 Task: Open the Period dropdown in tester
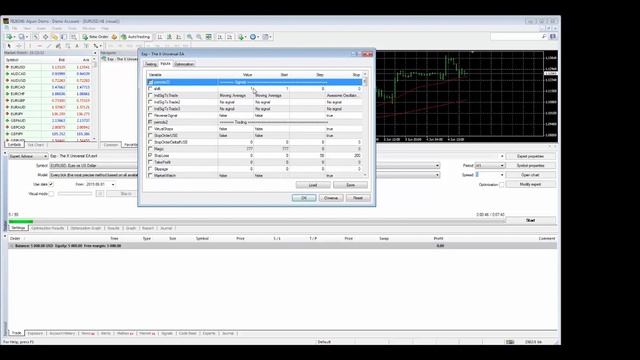tap(502, 166)
